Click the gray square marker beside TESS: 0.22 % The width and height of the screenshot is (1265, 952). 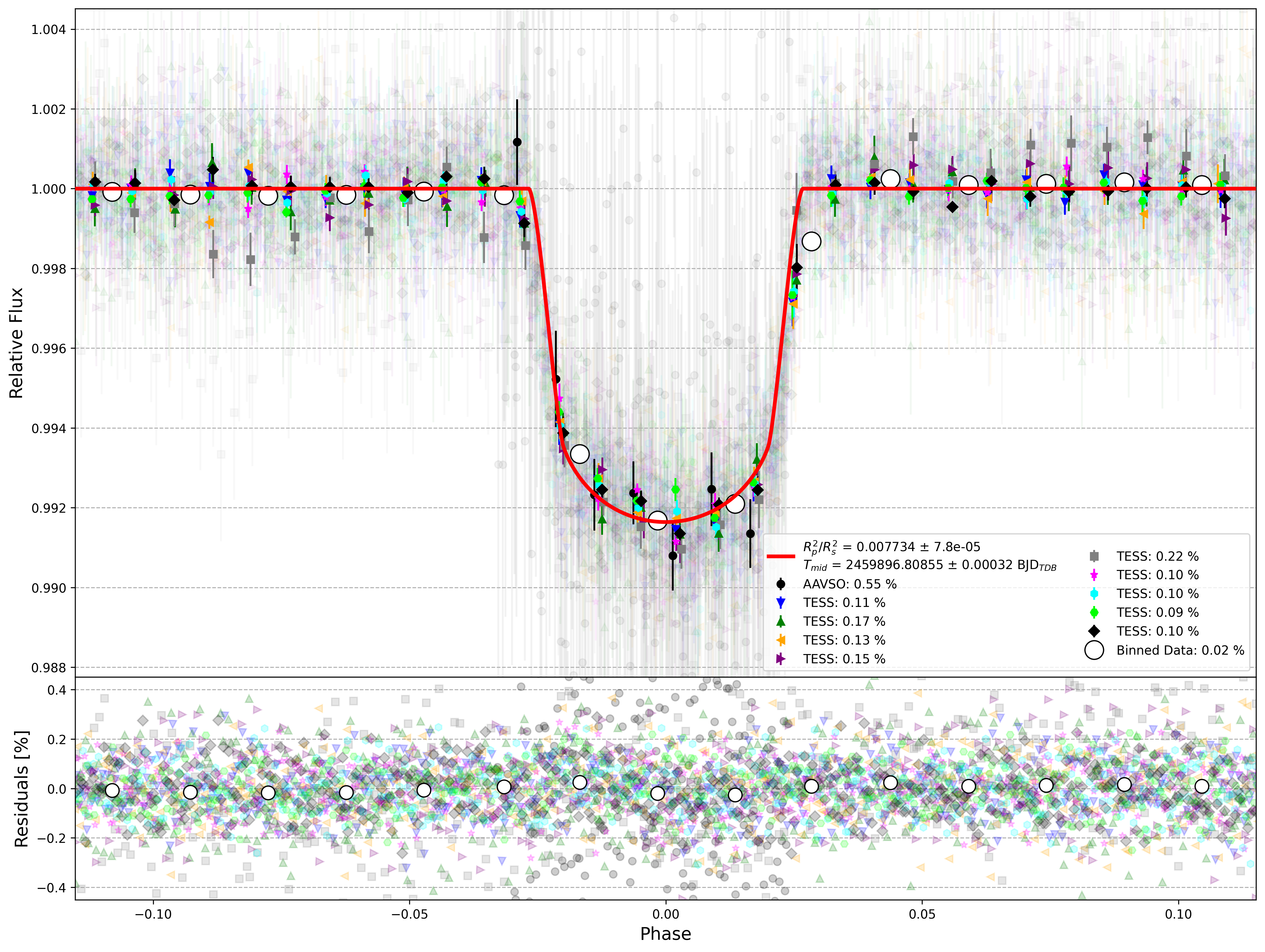tap(1094, 556)
